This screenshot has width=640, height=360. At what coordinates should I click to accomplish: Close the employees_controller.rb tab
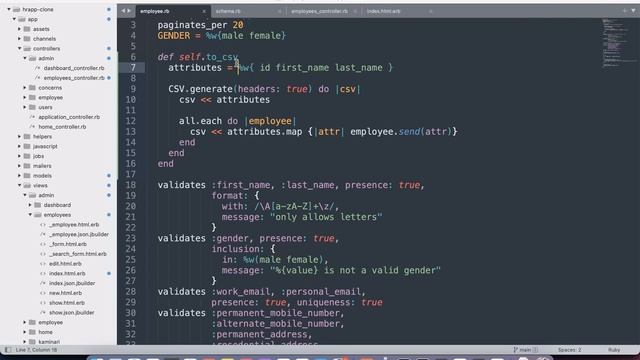click(355, 11)
